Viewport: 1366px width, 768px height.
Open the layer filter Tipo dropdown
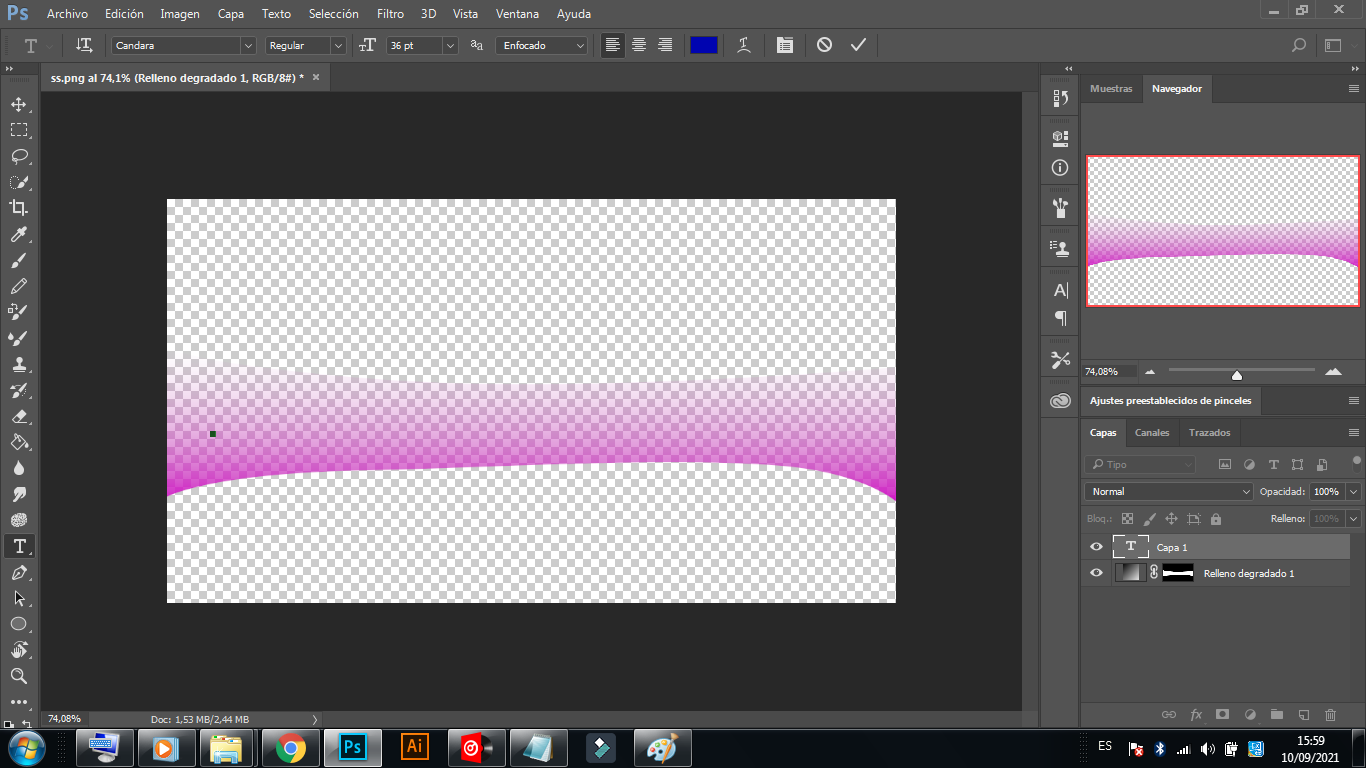(x=1140, y=464)
